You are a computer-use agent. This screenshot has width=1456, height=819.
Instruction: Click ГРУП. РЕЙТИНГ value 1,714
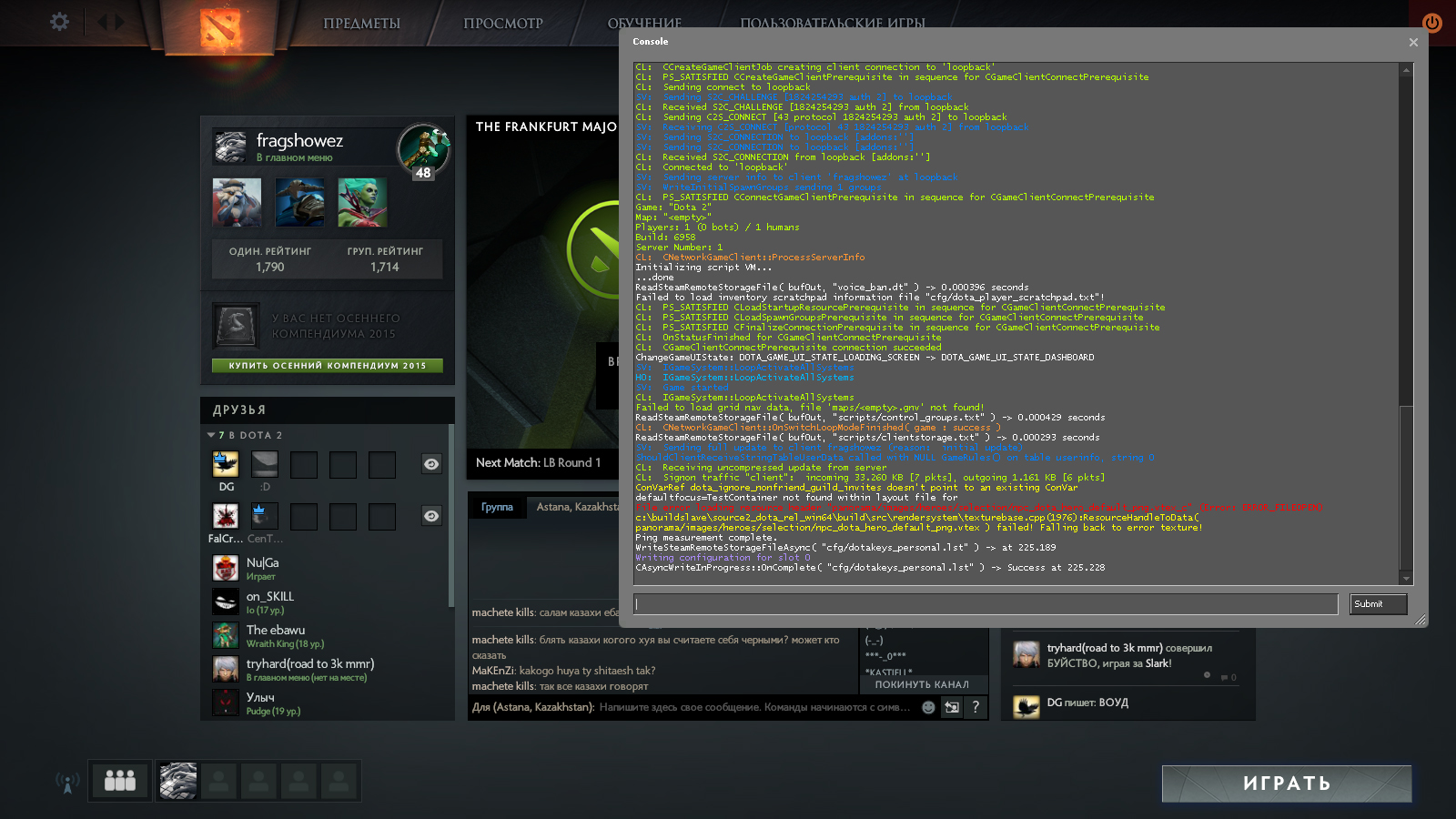point(385,268)
